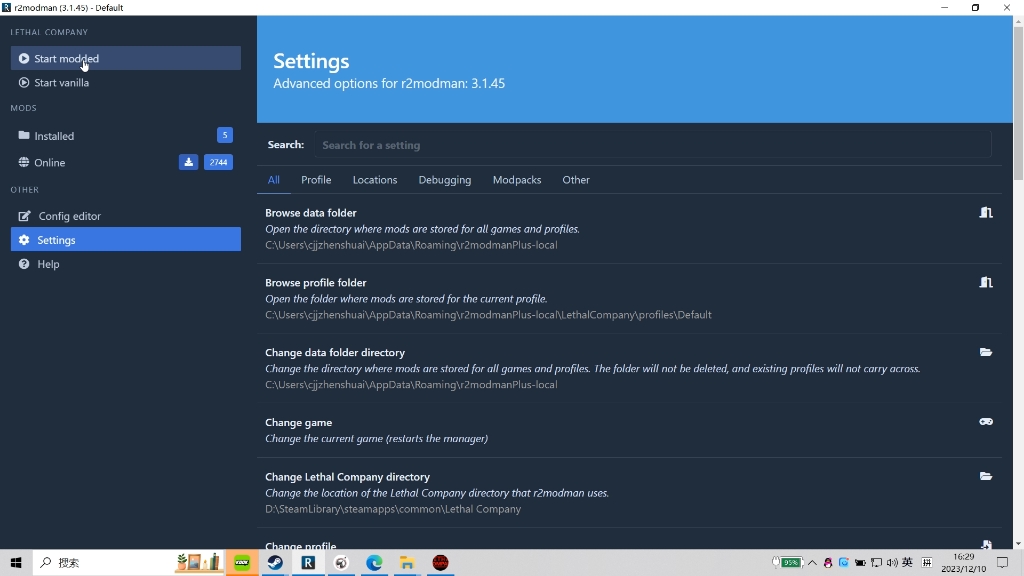Open the notification center

[x=1002, y=562]
